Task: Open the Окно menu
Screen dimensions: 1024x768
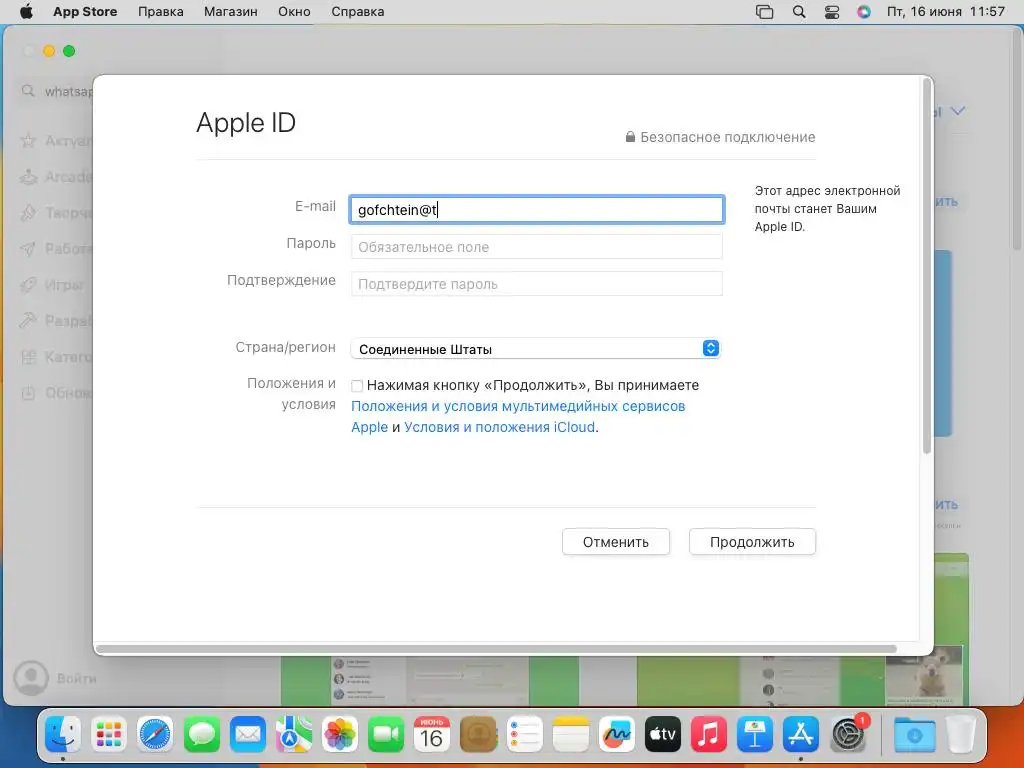Action: tap(294, 12)
